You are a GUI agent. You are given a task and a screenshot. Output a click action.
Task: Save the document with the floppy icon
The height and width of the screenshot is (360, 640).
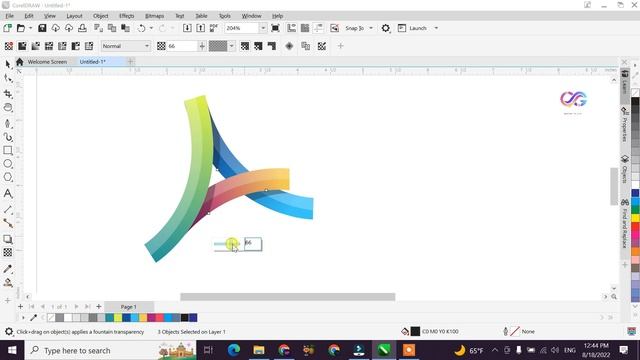coord(42,28)
